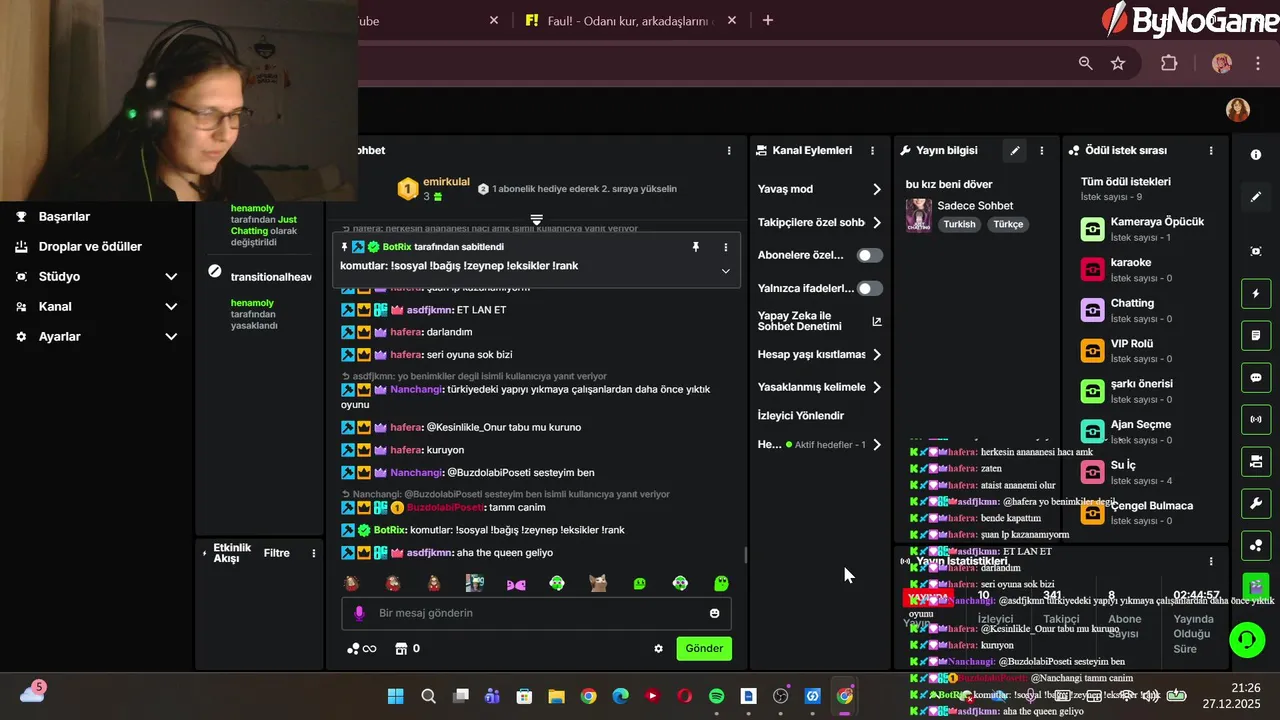Expand Yavaş mod options

(877, 189)
